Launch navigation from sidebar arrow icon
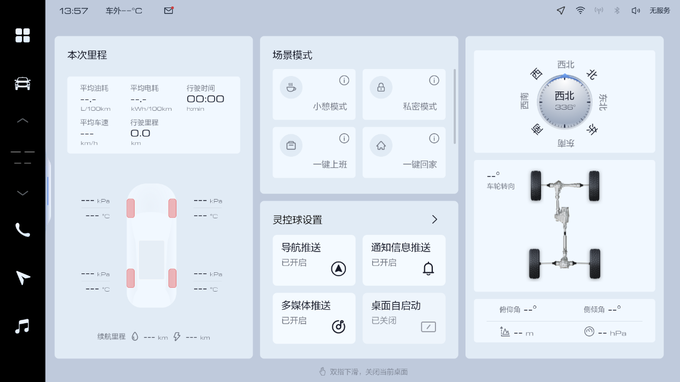Screen dimensions: 680x382 tap(23, 278)
